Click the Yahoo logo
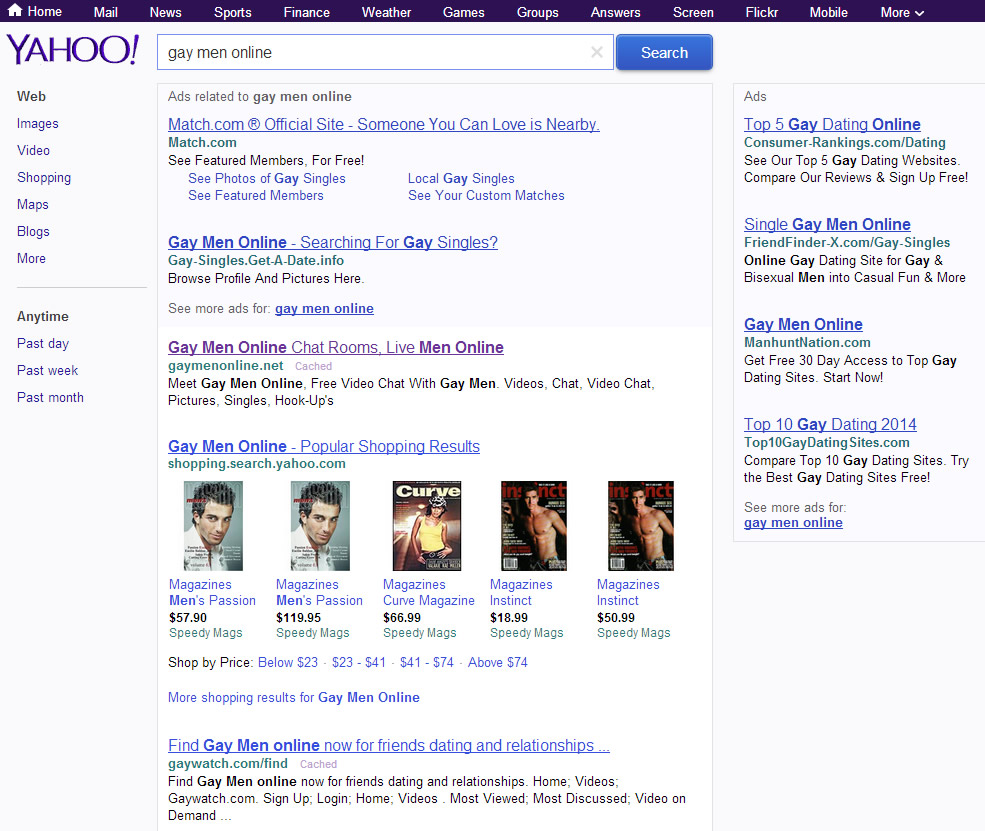The height and width of the screenshot is (831, 985). (72, 50)
